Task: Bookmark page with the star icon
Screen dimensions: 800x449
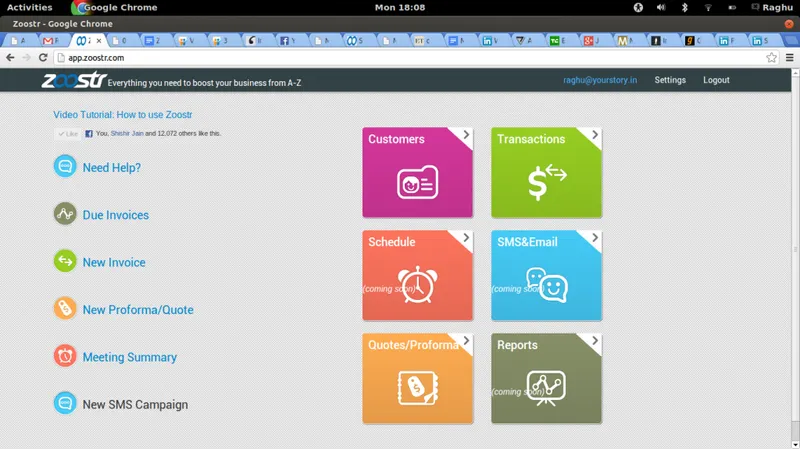Action: click(x=771, y=58)
